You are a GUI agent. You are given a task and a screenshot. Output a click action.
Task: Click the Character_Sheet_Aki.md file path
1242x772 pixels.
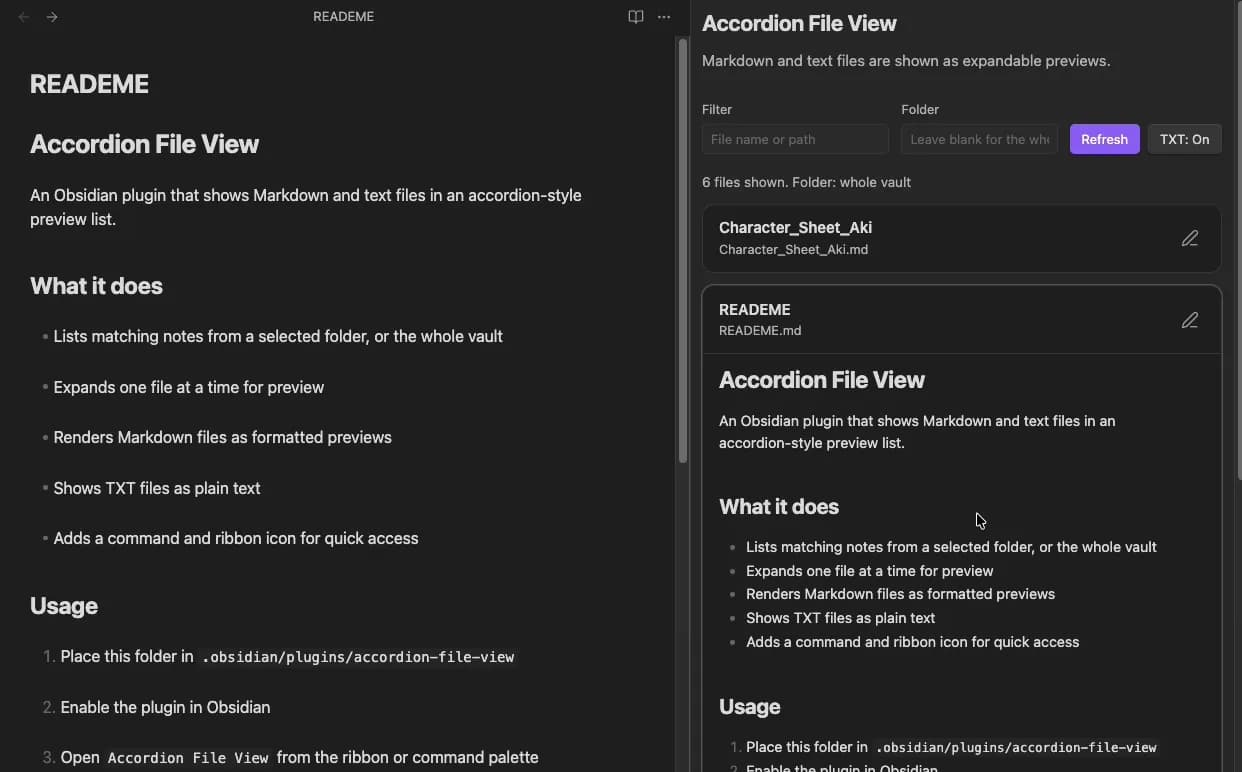[x=793, y=250]
